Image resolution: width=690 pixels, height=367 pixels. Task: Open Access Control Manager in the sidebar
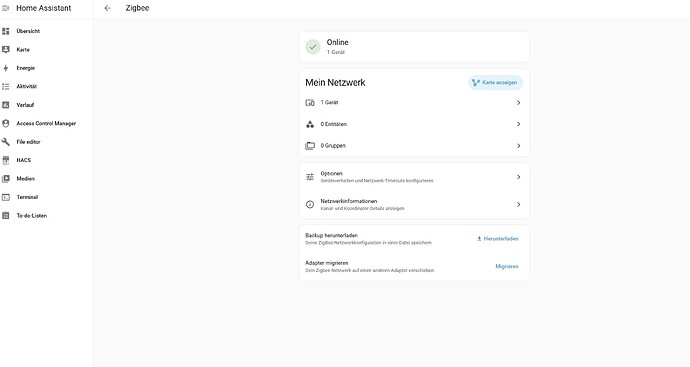[x=47, y=123]
